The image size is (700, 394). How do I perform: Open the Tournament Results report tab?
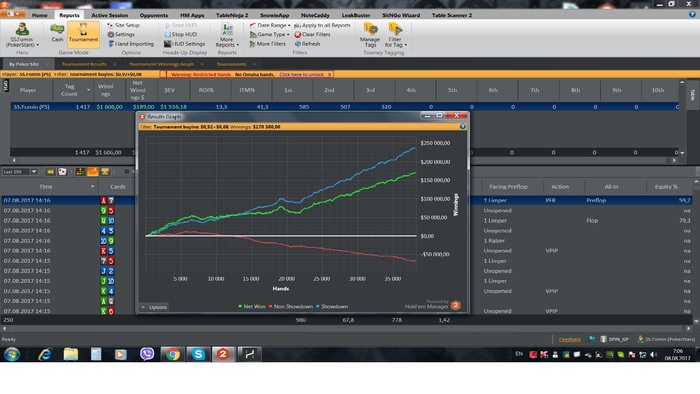(x=84, y=64)
